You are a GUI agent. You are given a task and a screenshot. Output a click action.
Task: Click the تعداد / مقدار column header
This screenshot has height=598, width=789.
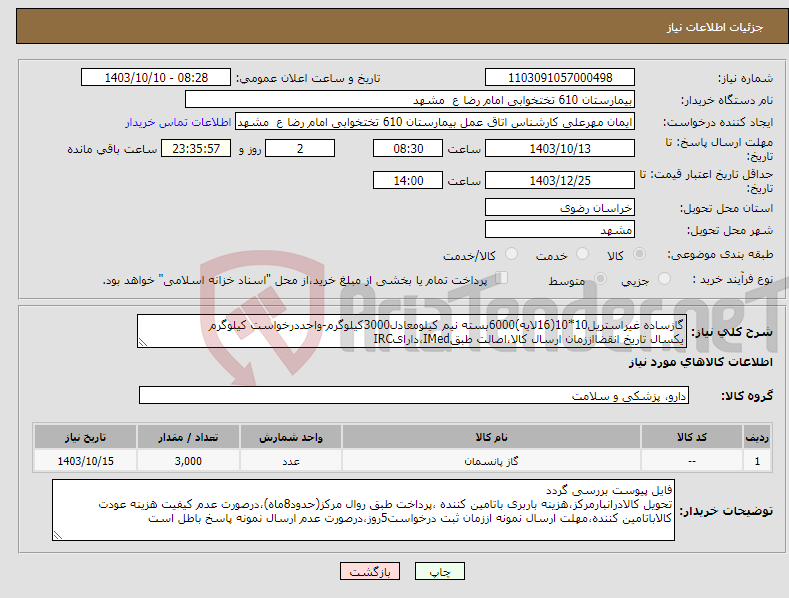[188, 437]
